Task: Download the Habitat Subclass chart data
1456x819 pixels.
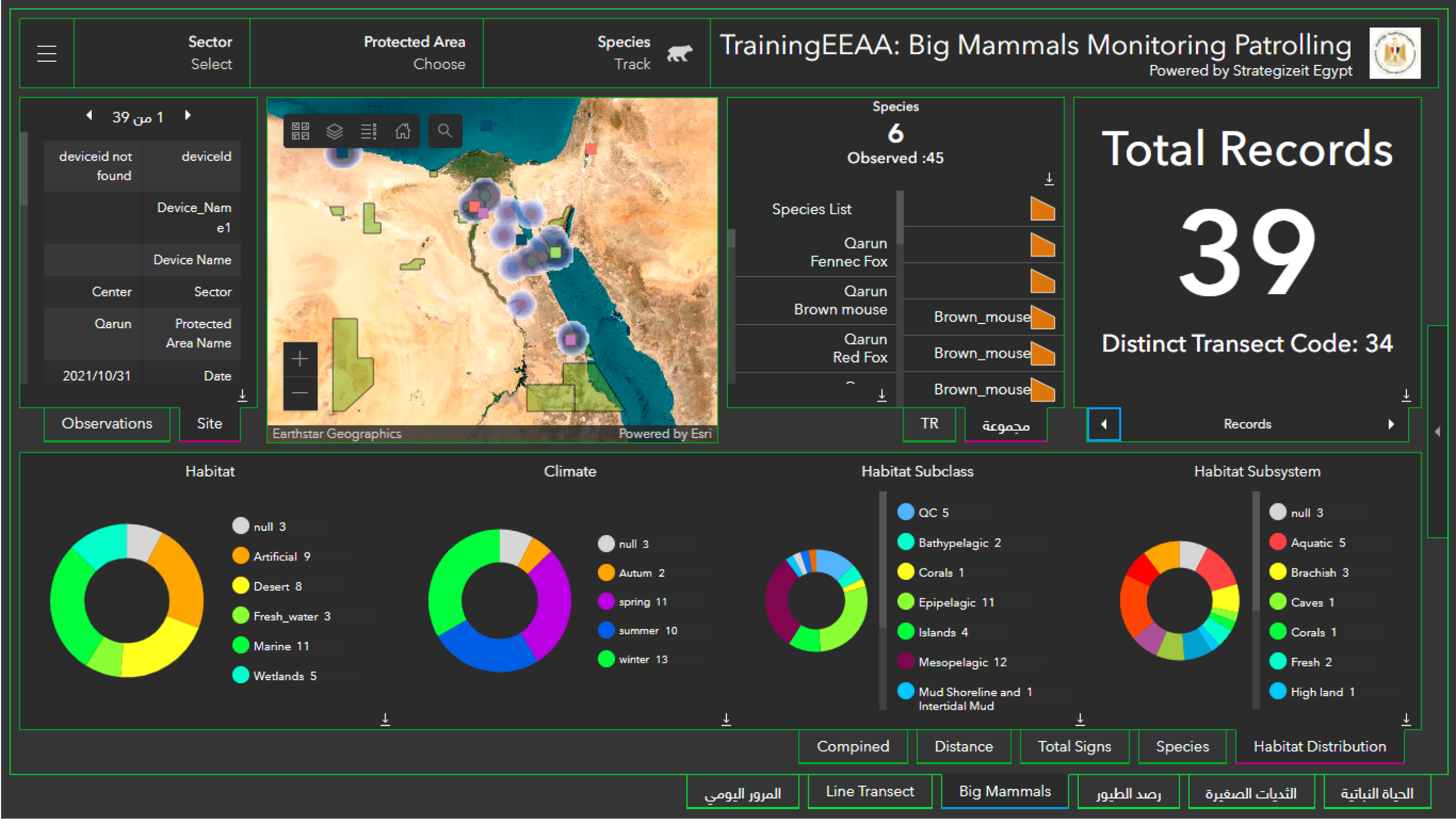Action: [1079, 719]
